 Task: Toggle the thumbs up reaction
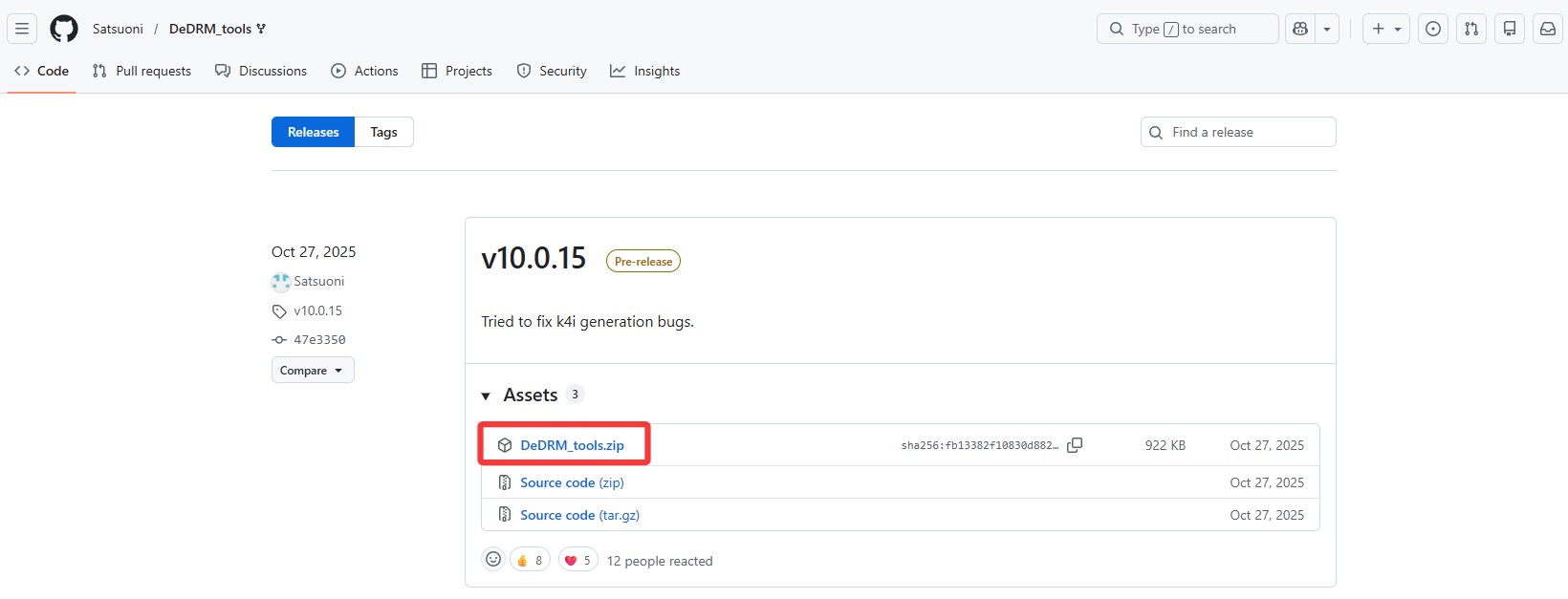[530, 561]
